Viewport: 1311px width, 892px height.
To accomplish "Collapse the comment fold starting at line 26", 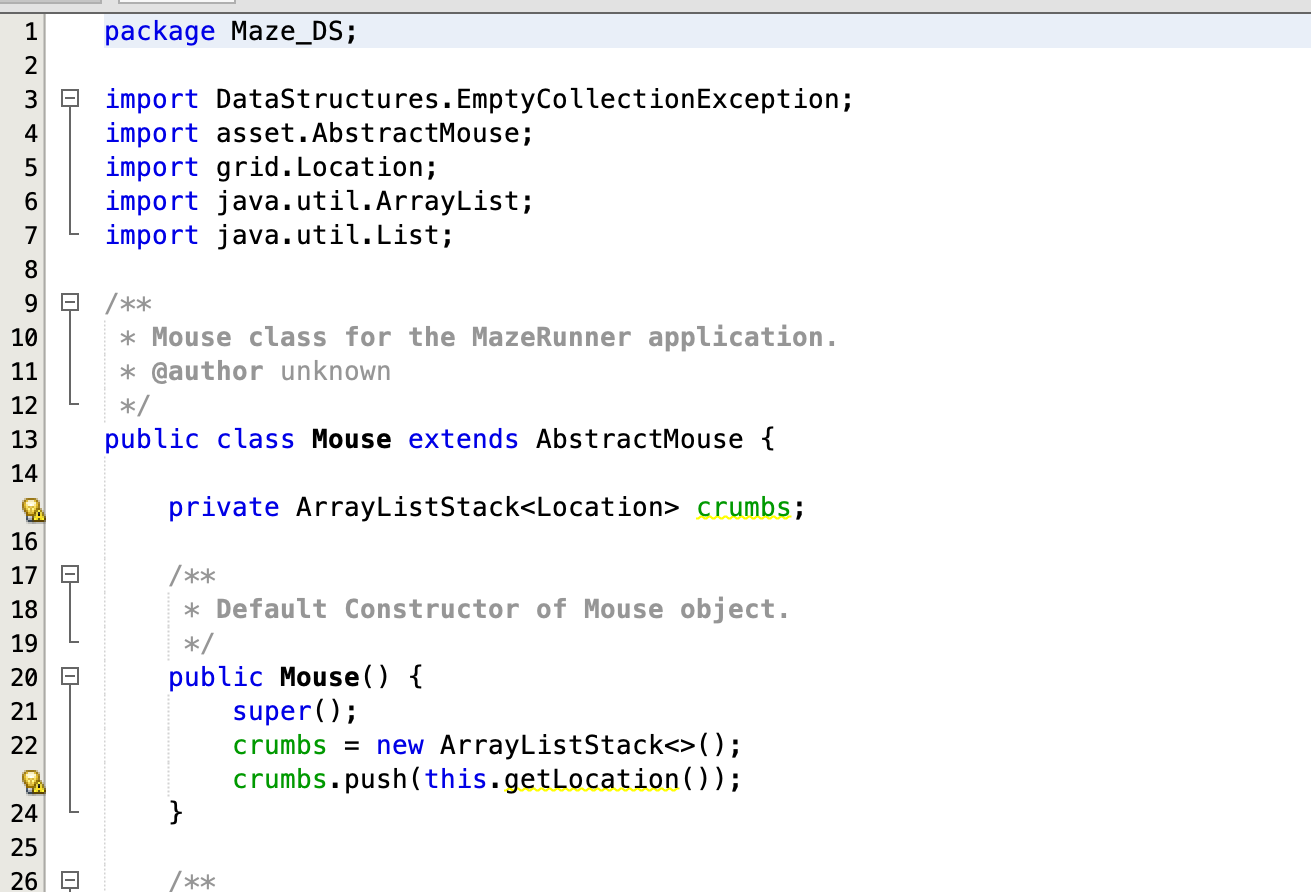I will click(x=69, y=880).
